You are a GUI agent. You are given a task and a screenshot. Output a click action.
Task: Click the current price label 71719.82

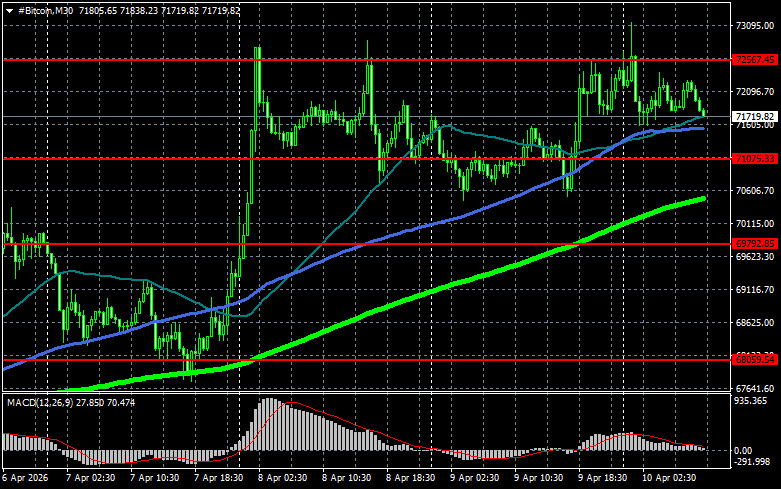tap(755, 117)
